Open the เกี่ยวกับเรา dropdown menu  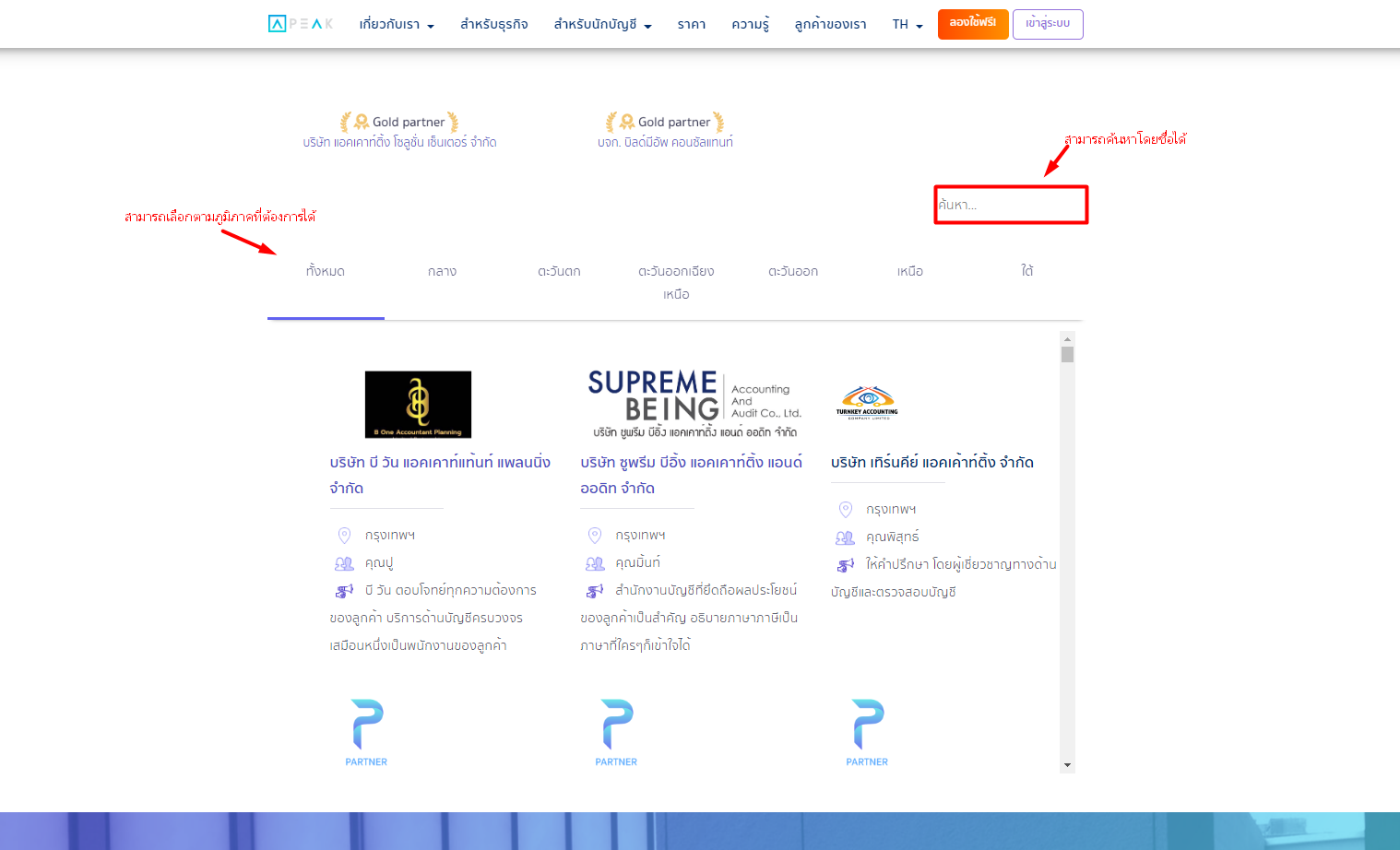pyautogui.click(x=397, y=25)
